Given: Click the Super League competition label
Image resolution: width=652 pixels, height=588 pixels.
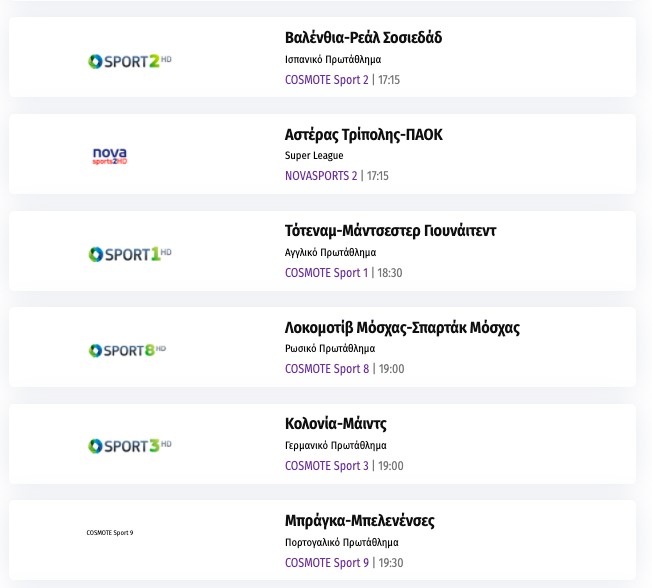Looking at the screenshot, I should [x=314, y=156].
